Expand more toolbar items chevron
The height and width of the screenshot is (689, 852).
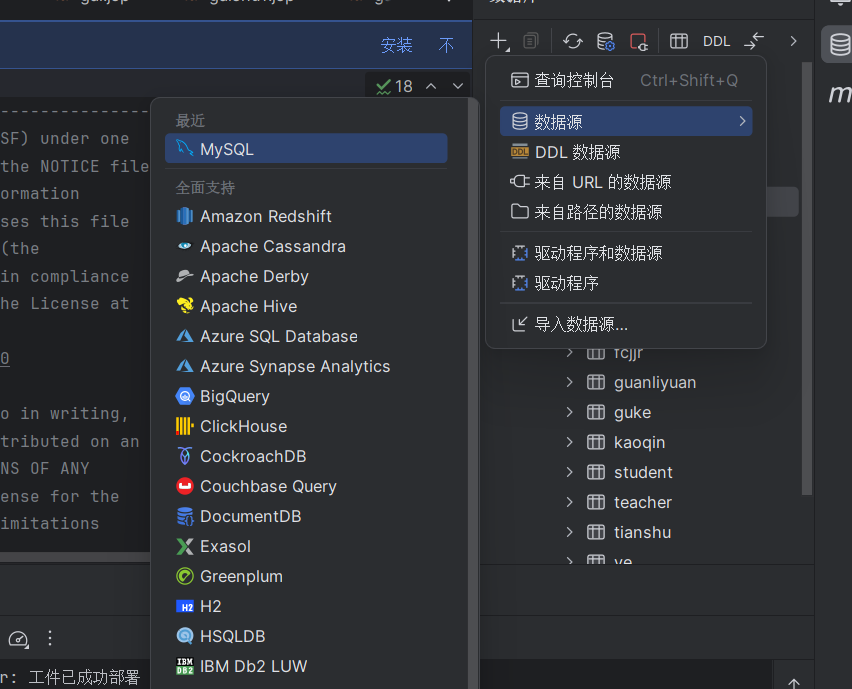pos(793,41)
